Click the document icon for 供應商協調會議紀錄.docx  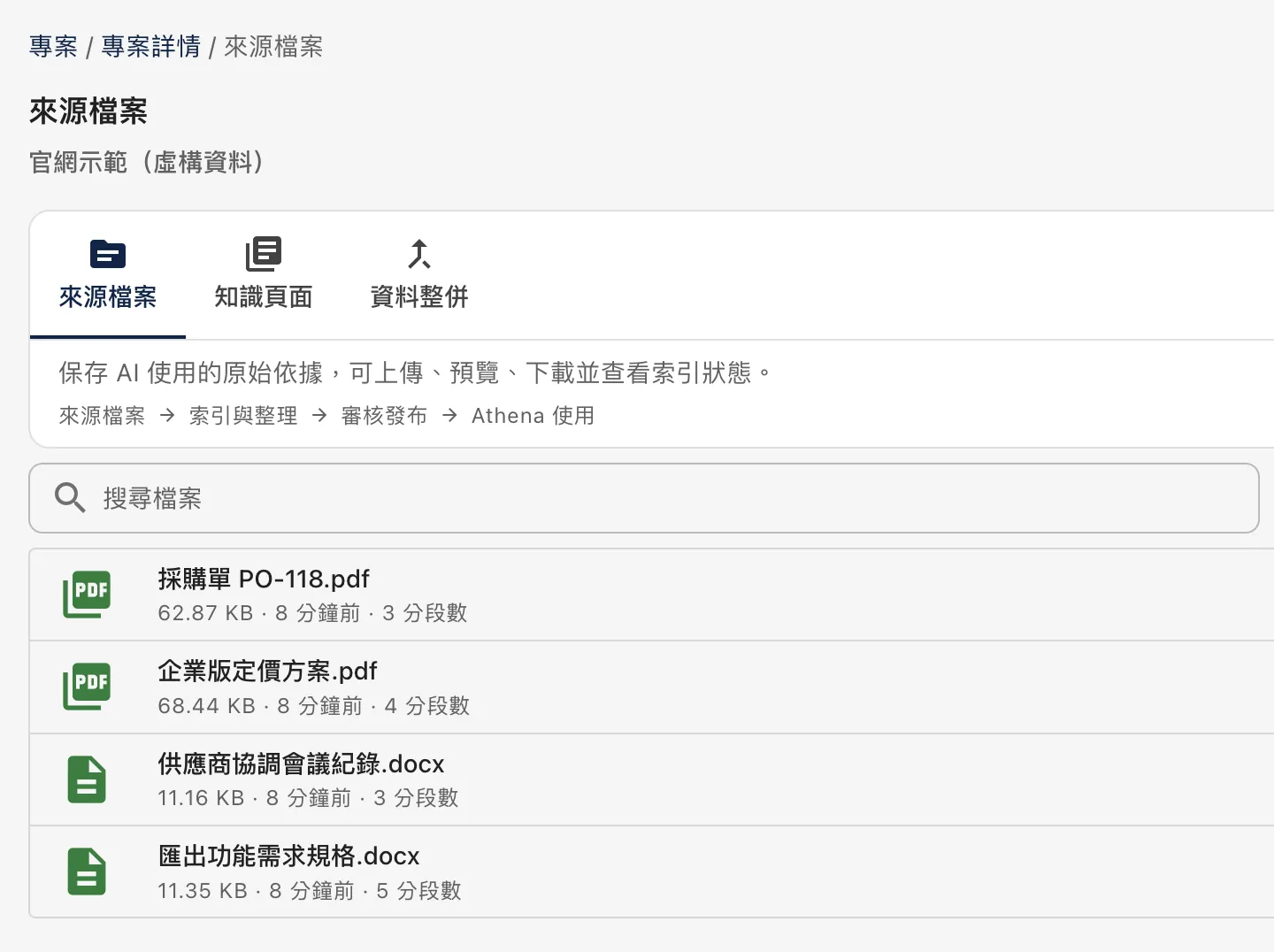click(87, 779)
